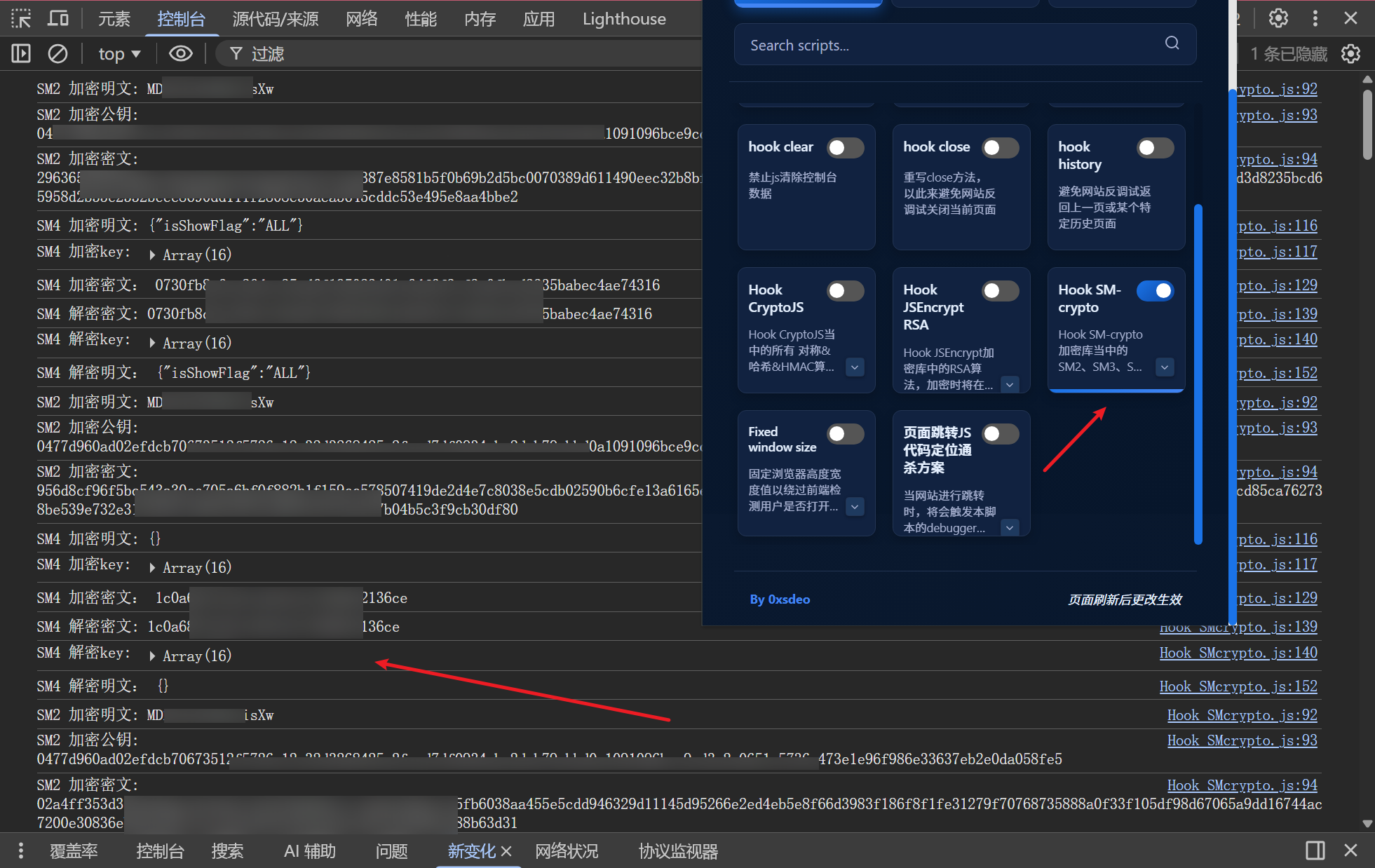Open the bottom Hook_SMcrypto.js:94 source link
Image resolution: width=1375 pixels, height=868 pixels.
(1242, 785)
